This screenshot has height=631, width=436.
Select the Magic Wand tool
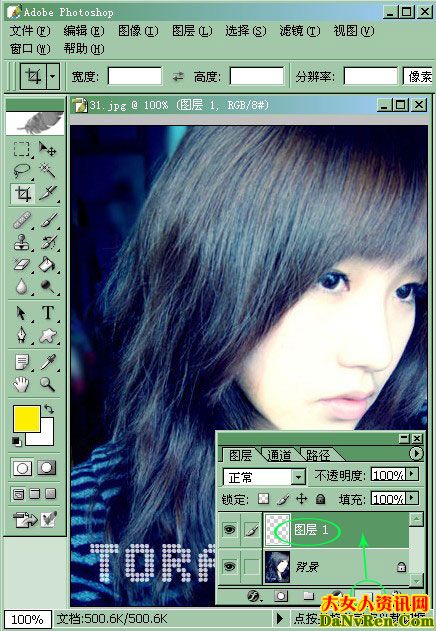48,171
